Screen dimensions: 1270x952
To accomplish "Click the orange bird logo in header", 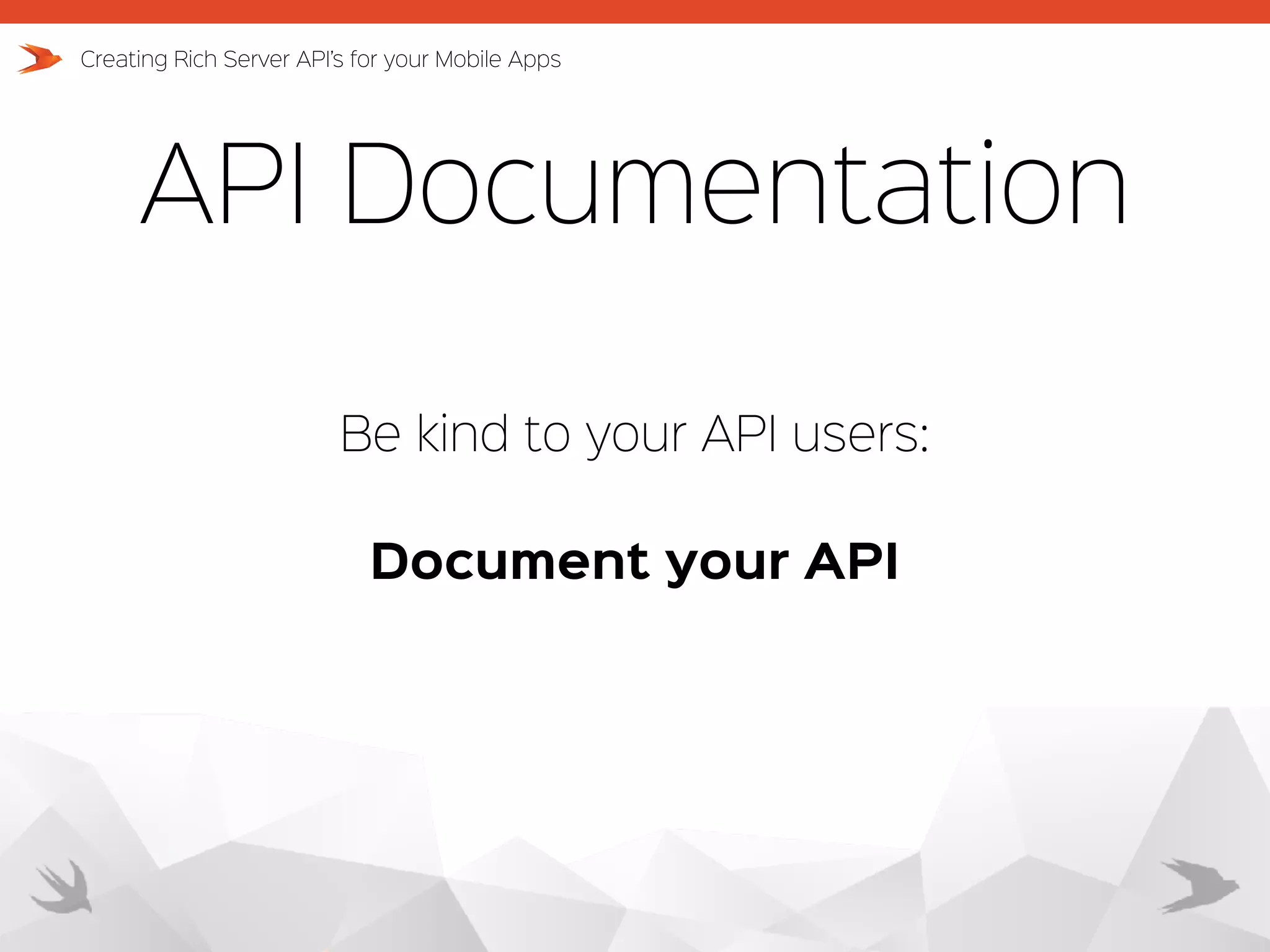I will coord(40,59).
